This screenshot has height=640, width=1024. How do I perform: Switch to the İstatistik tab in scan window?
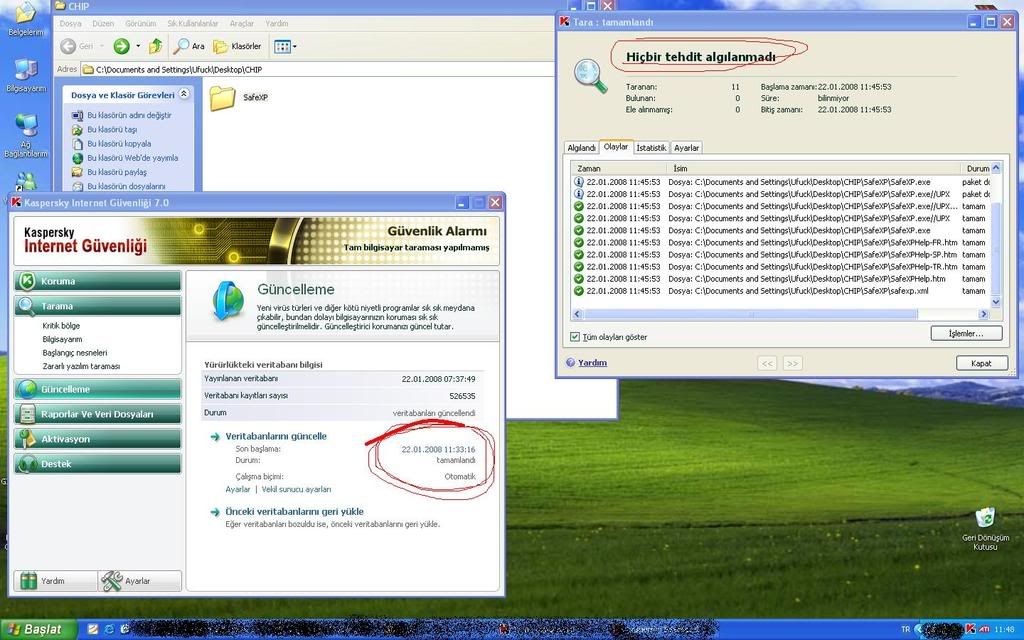pos(651,148)
